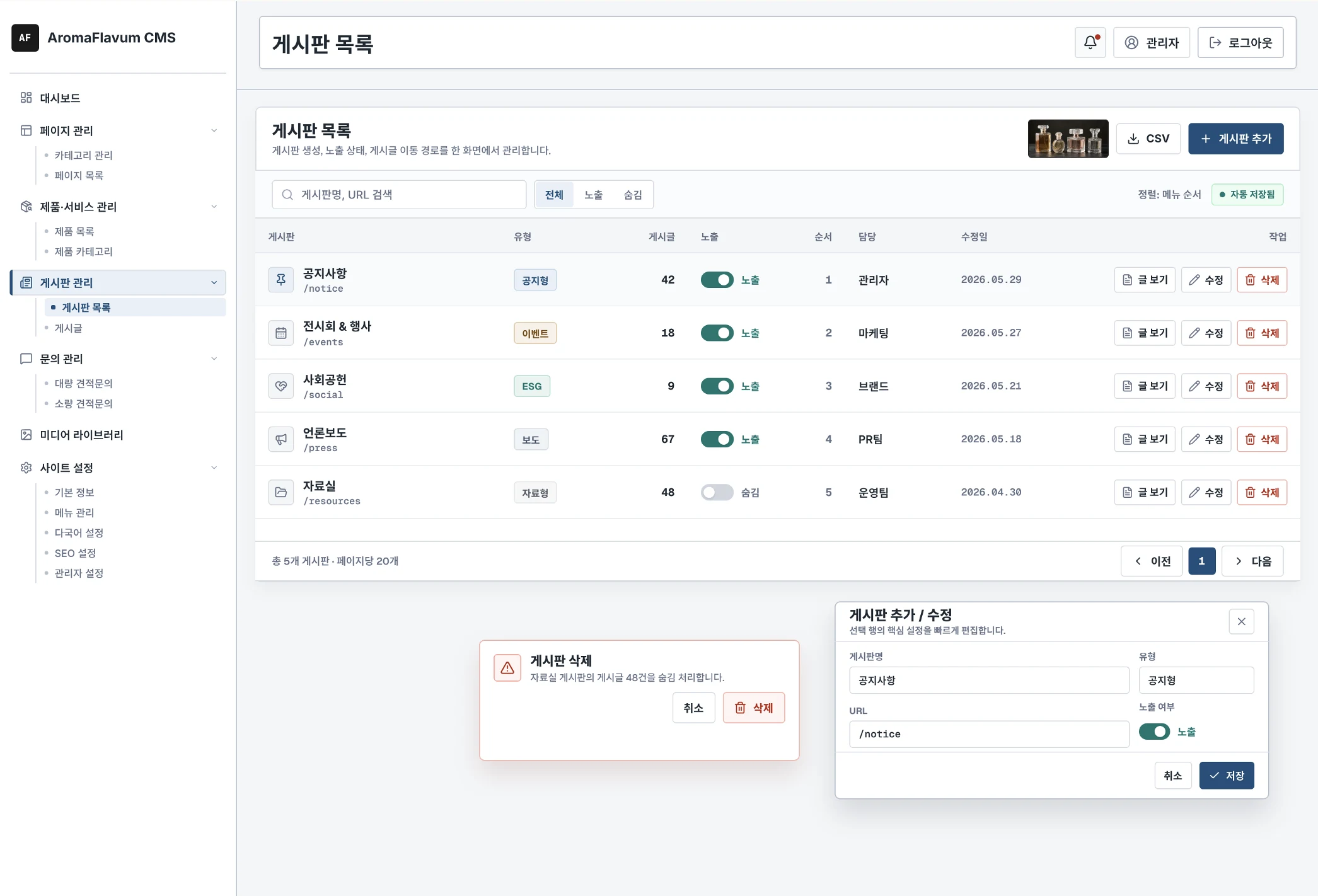Click the 이벤트 type badge
1318x896 pixels.
coord(535,333)
